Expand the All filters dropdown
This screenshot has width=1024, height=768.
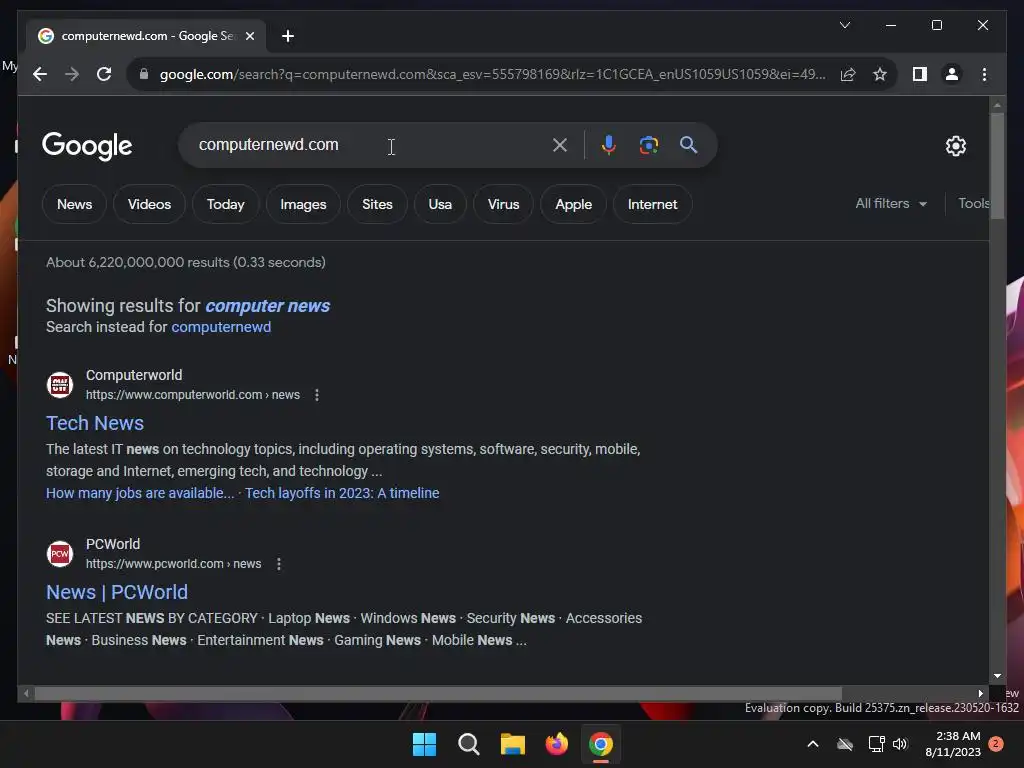pos(891,204)
